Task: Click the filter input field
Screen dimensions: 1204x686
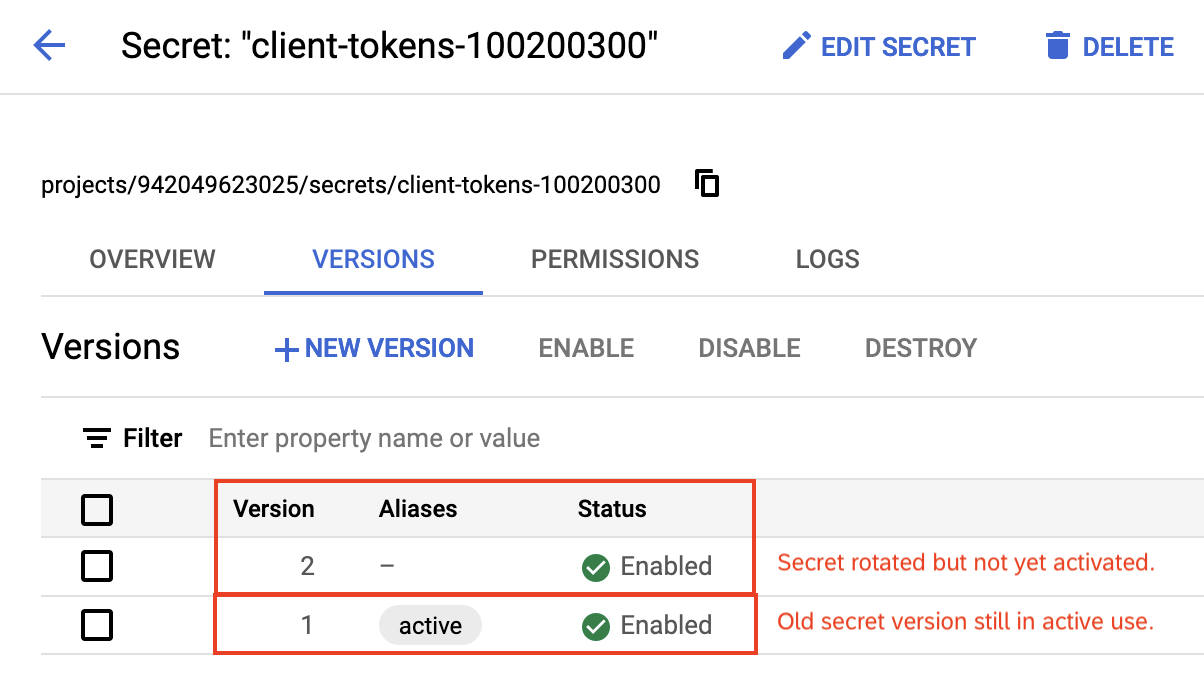Action: tap(373, 438)
